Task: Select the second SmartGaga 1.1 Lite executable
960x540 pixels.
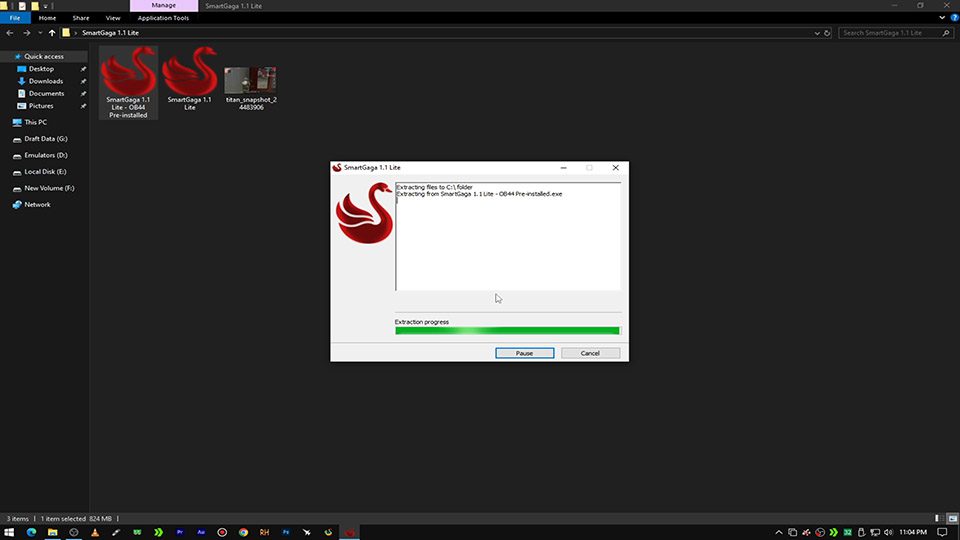Action: coord(189,80)
